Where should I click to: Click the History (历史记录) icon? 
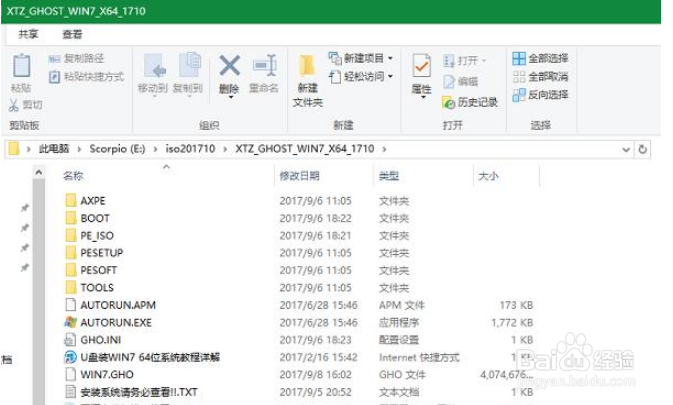coord(449,103)
